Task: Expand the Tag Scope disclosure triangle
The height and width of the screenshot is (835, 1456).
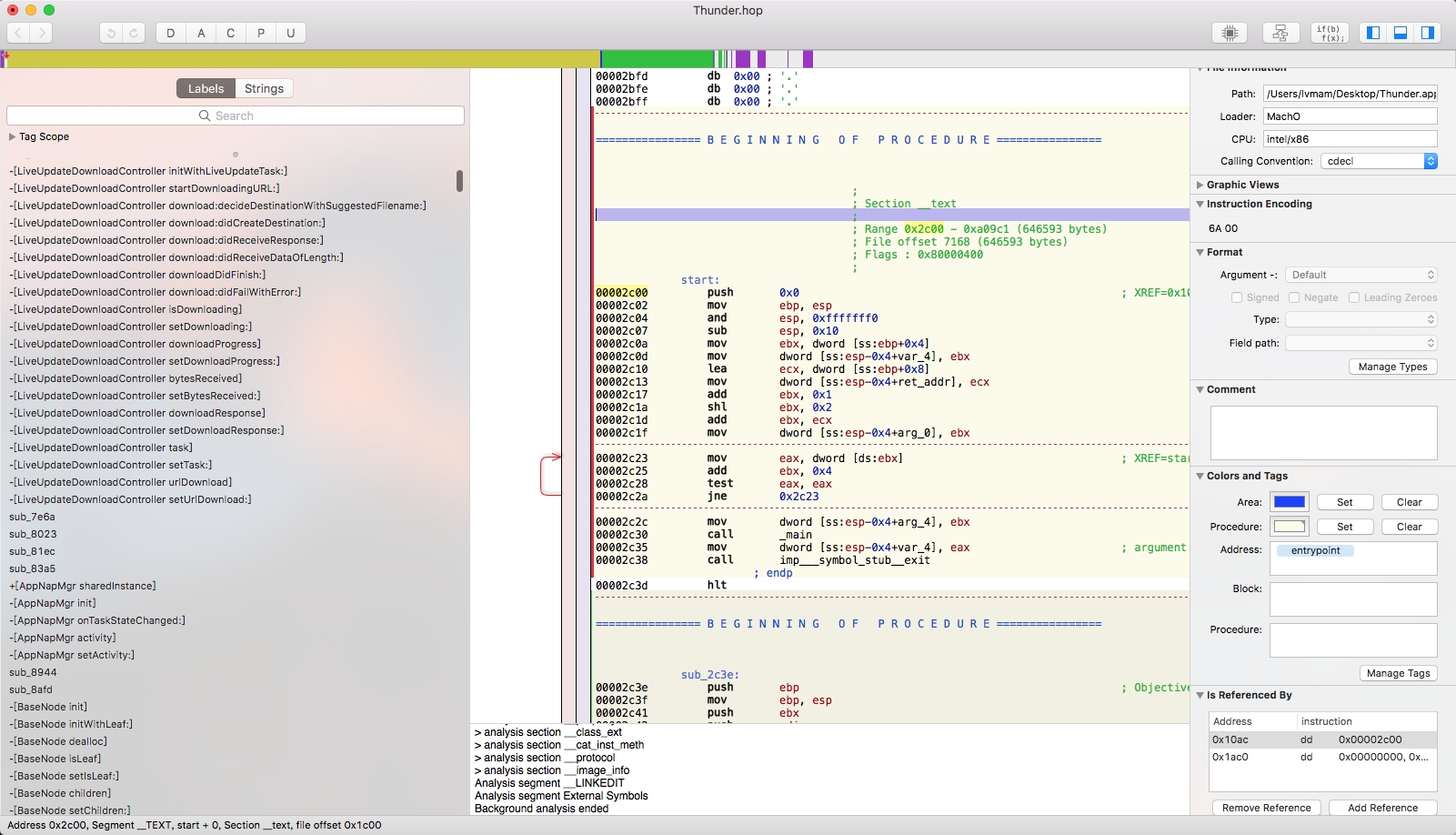Action: [13, 136]
